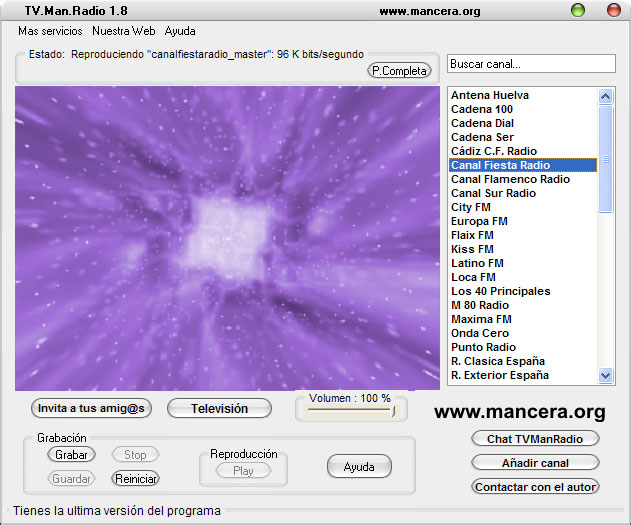Click the Guardar recording button
631x525 pixels.
click(71, 479)
